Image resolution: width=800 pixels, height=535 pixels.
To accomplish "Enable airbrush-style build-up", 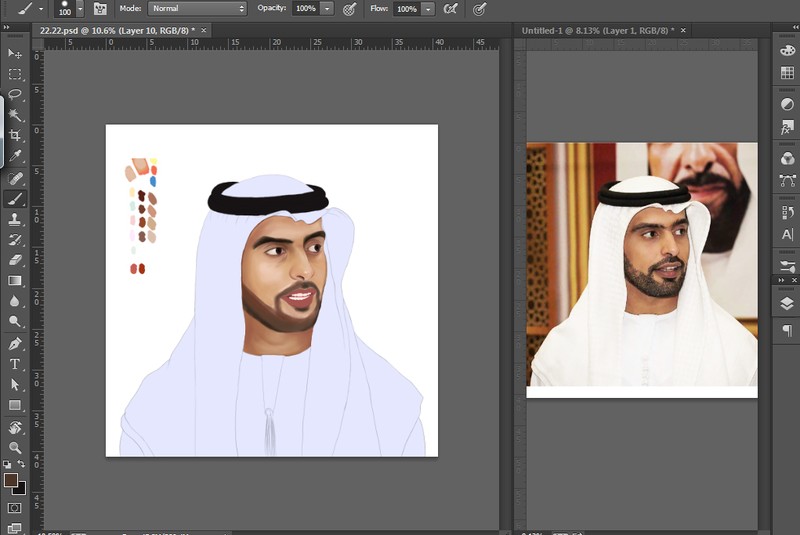I will click(451, 9).
